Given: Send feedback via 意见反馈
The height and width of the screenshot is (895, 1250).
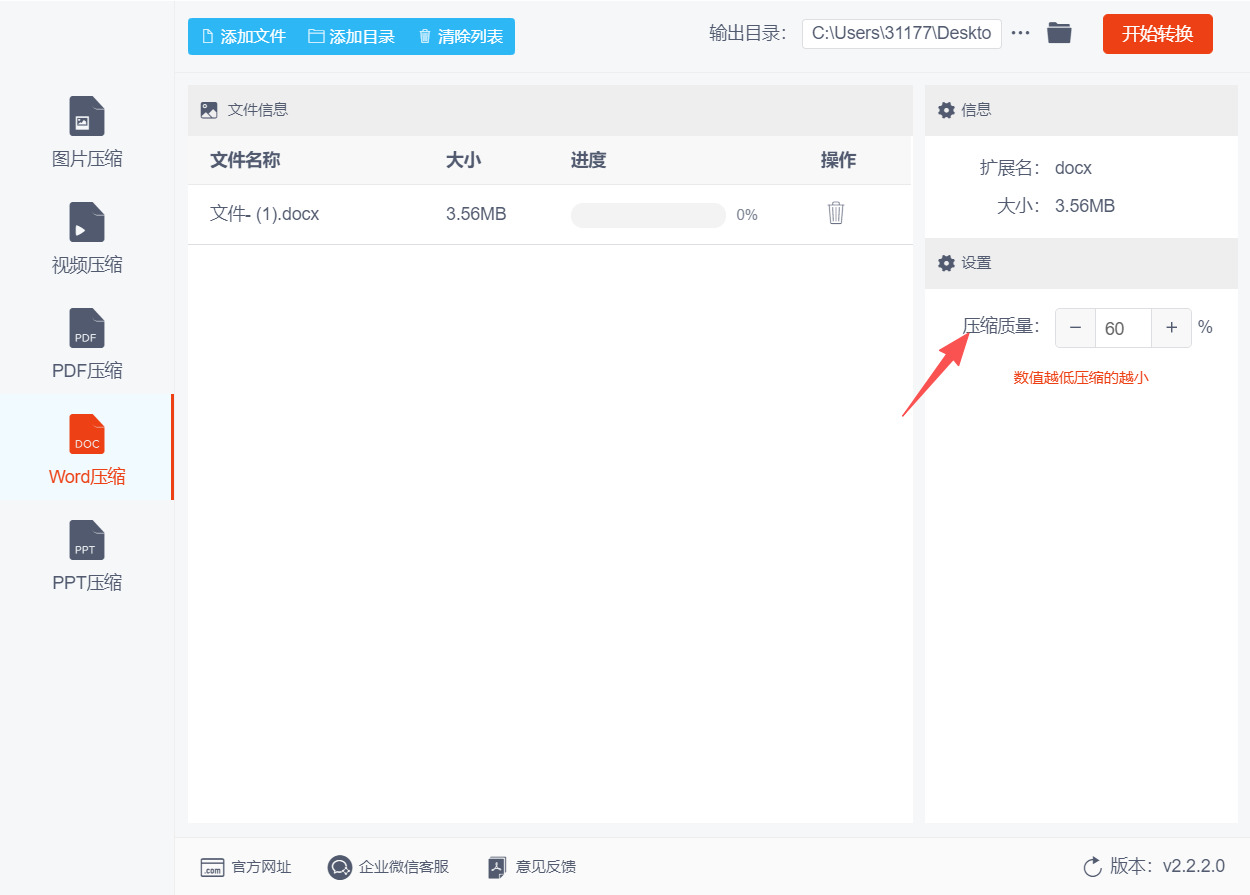Looking at the screenshot, I should tap(531, 867).
